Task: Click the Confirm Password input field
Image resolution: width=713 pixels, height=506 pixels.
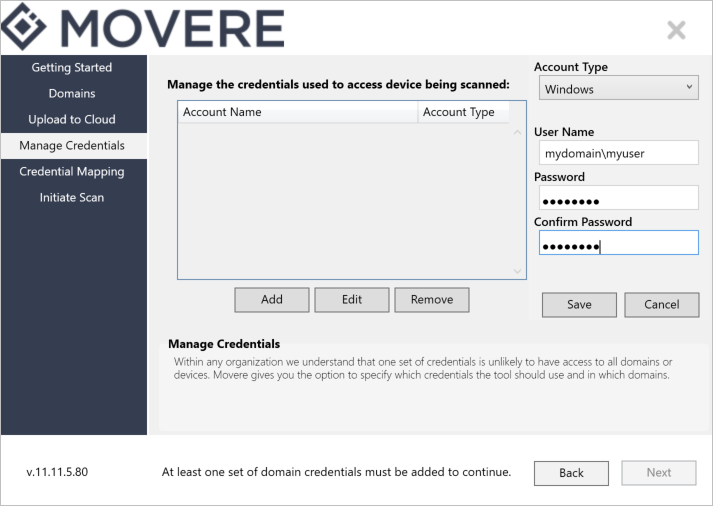Action: click(x=618, y=242)
